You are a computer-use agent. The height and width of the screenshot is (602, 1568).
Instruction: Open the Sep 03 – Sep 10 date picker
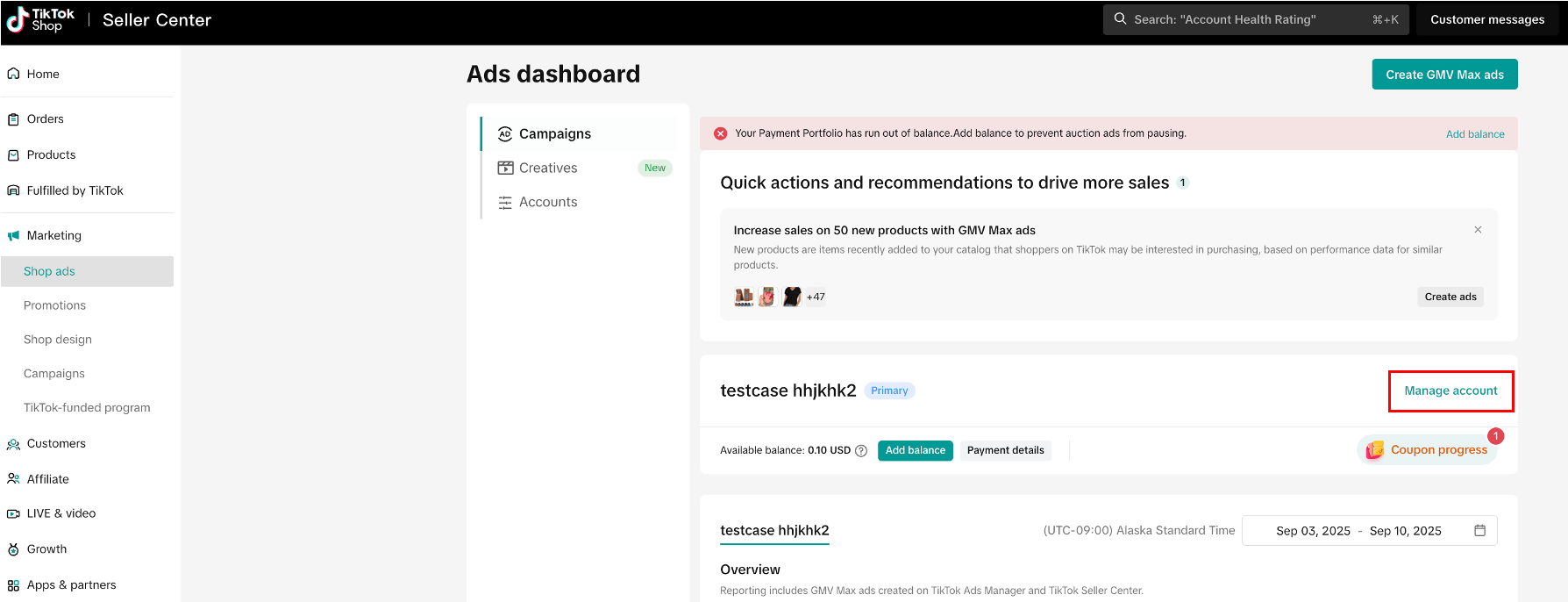point(1358,531)
